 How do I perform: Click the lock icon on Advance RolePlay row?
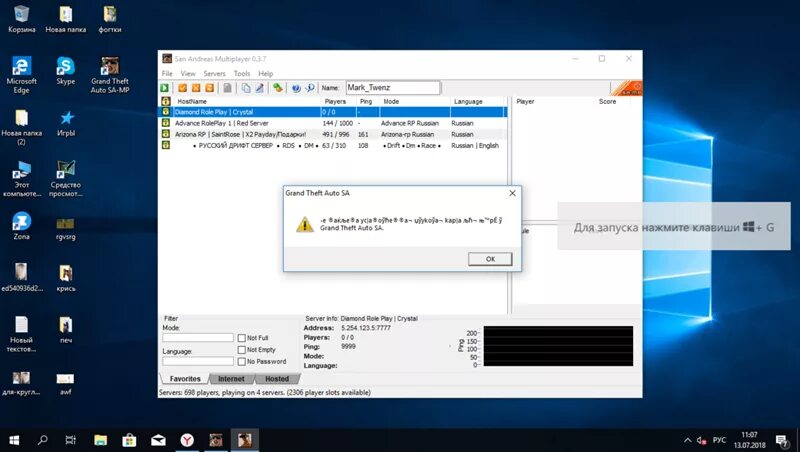coord(166,123)
